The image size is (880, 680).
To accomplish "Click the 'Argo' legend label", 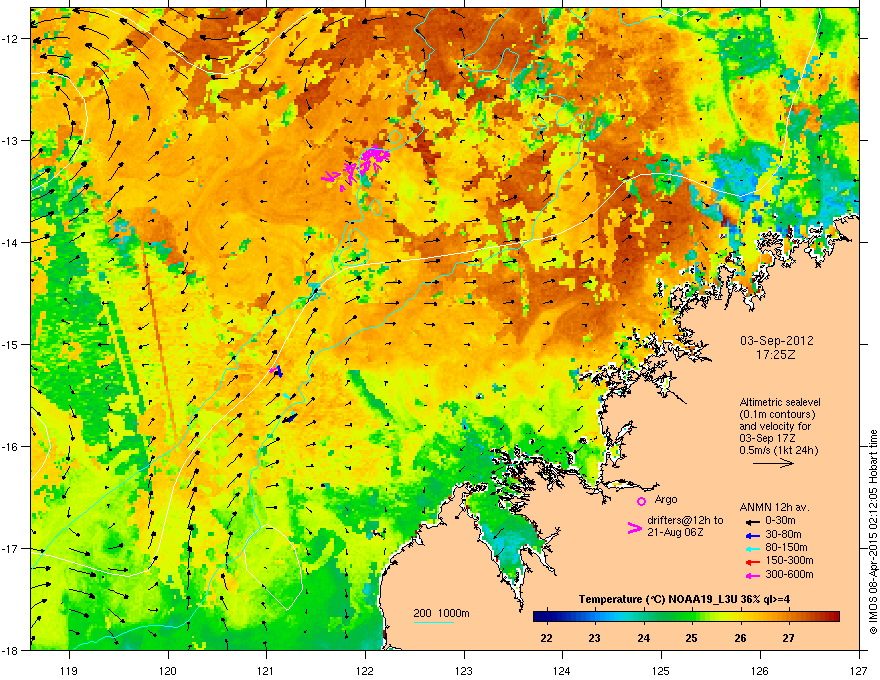I will (x=666, y=499).
